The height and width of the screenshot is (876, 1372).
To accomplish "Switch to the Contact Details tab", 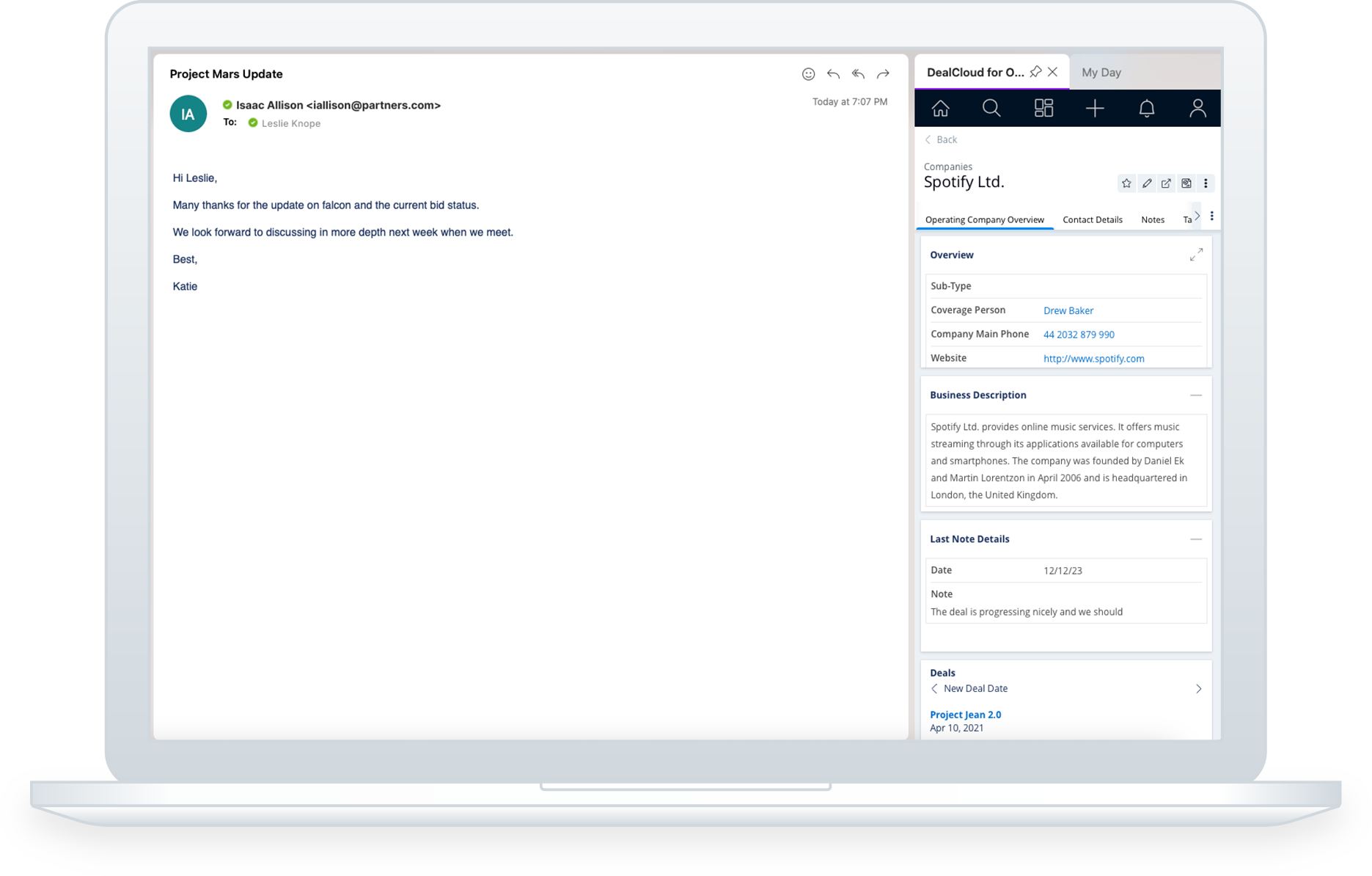I will 1092,219.
